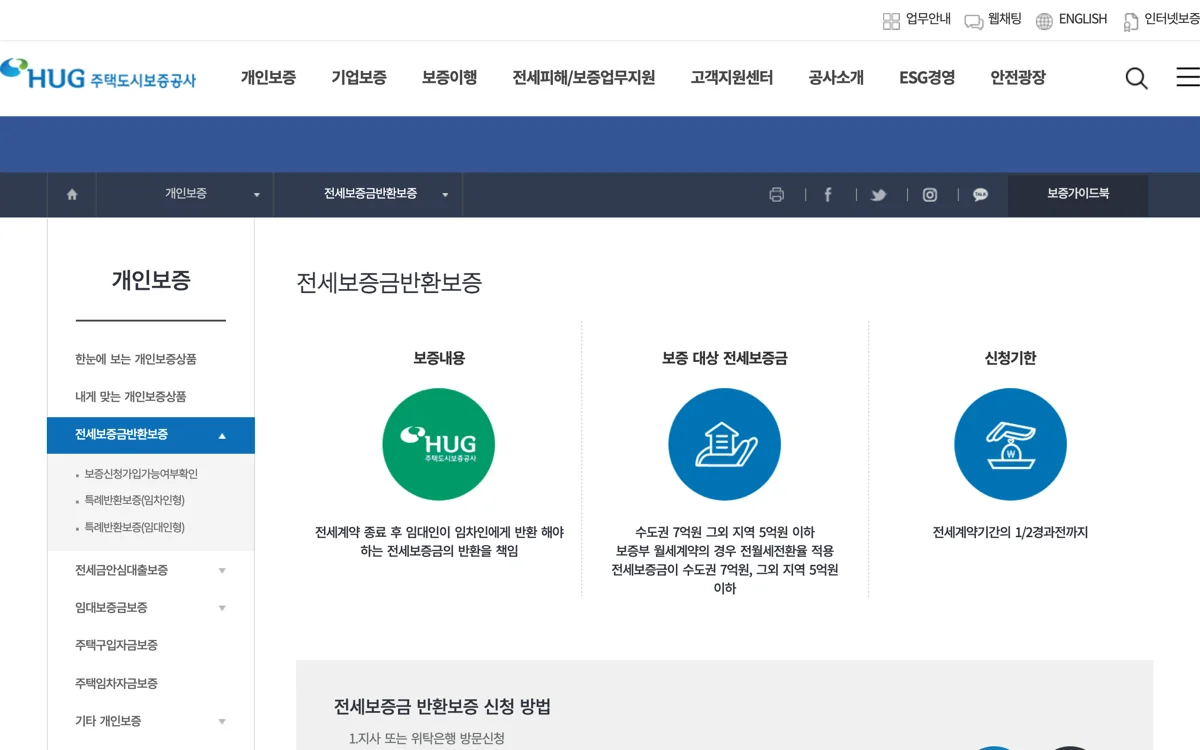
Task: Click the 보증내용 column heading
Action: (439, 358)
